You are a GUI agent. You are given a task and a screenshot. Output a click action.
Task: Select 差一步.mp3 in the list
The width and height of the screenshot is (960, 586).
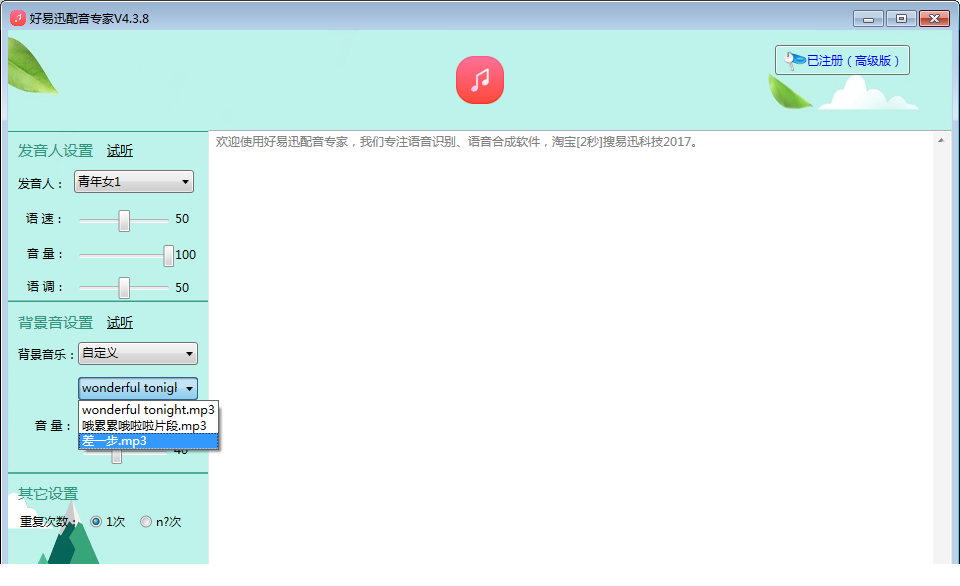(x=148, y=440)
